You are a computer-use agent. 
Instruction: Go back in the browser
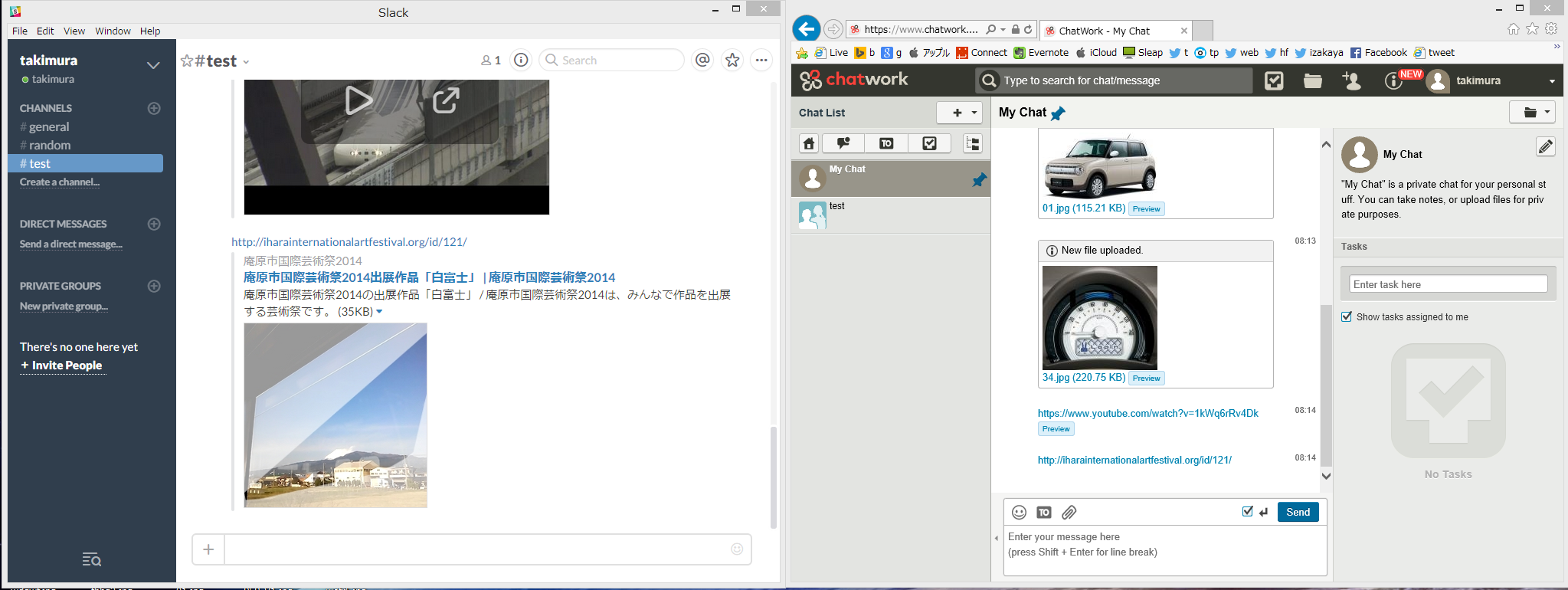pos(806,29)
